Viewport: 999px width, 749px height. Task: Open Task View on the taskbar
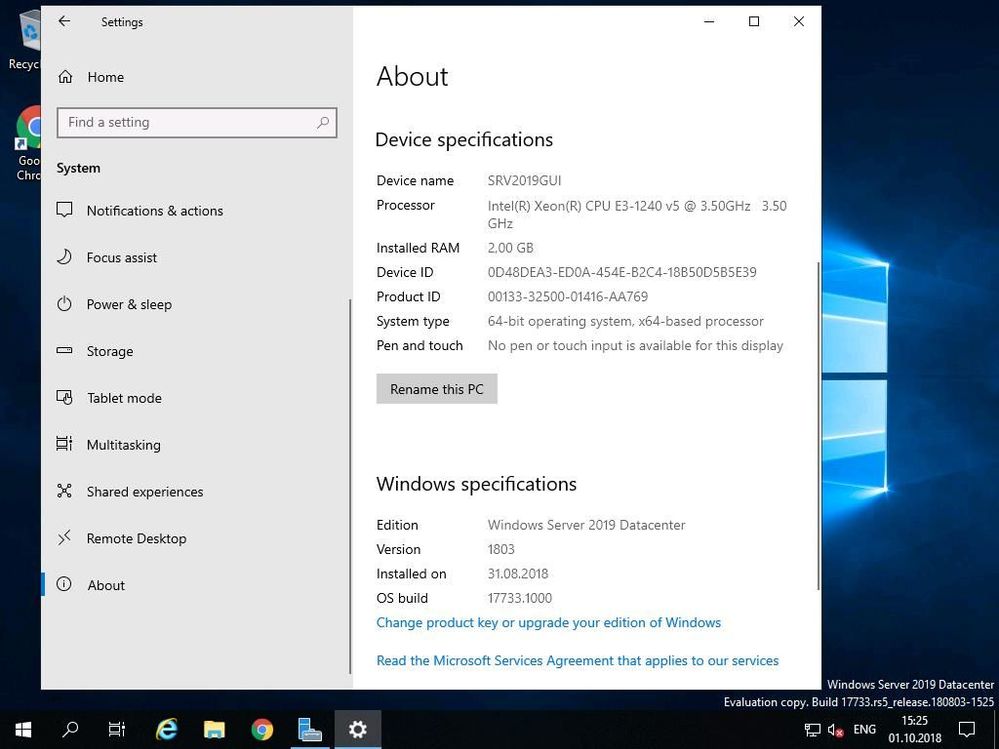[117, 729]
